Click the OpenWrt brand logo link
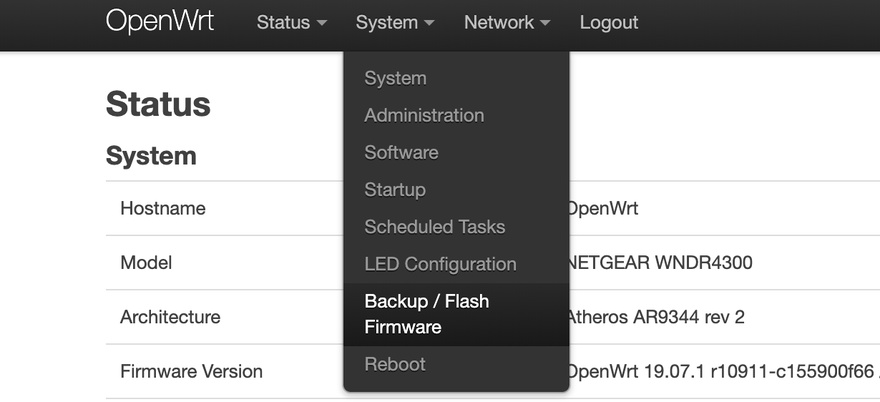 [x=160, y=22]
